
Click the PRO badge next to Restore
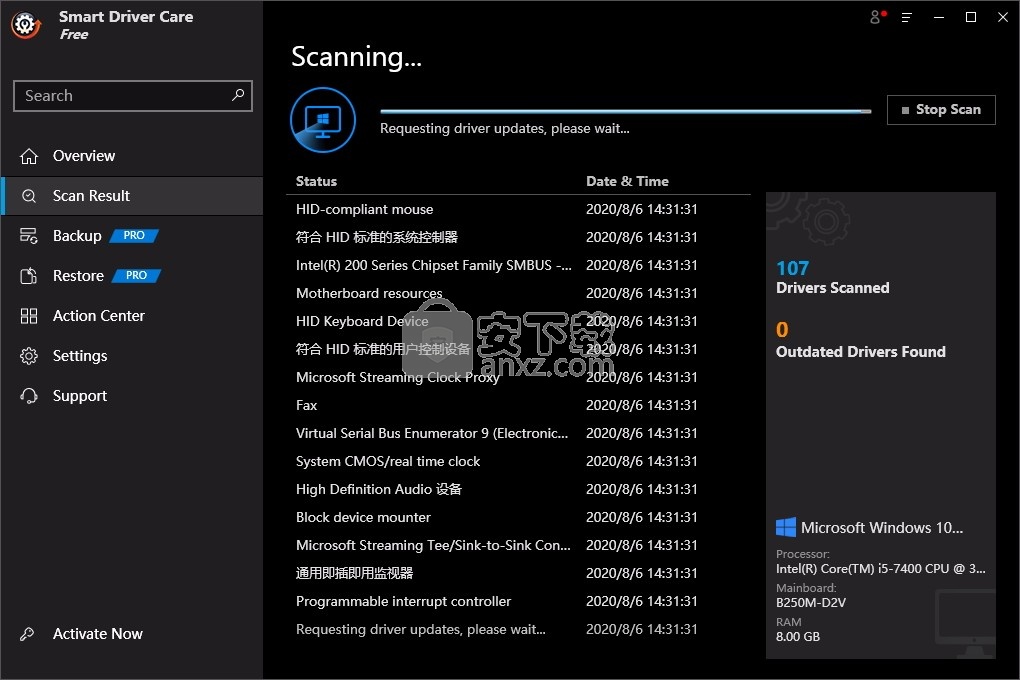pos(136,275)
